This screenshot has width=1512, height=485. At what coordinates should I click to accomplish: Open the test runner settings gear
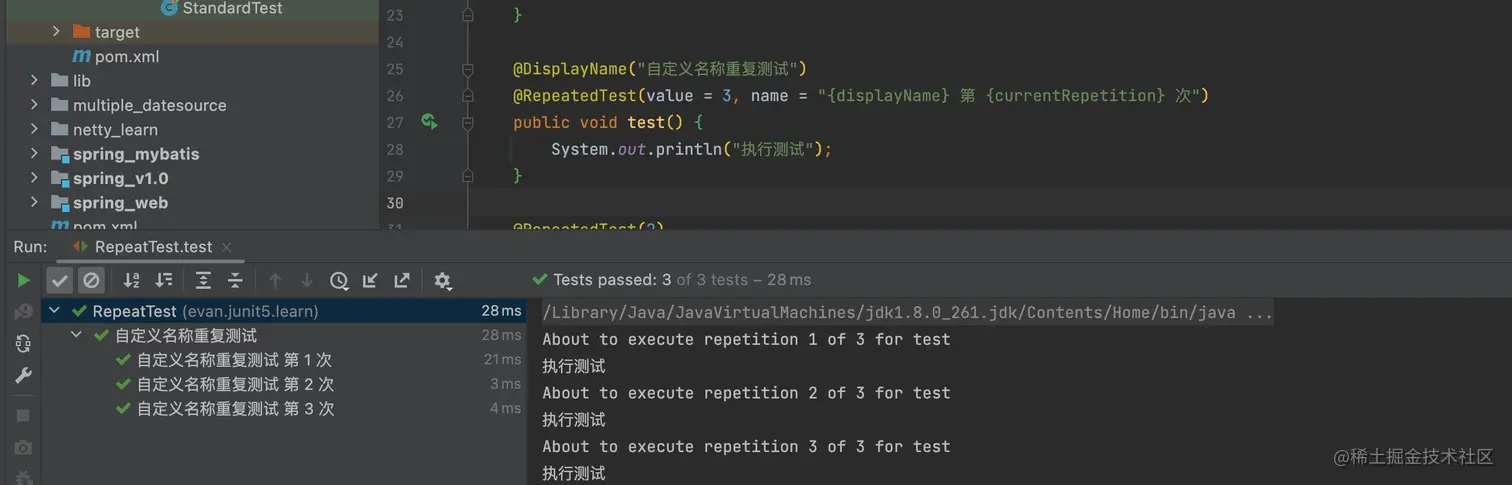coord(443,281)
